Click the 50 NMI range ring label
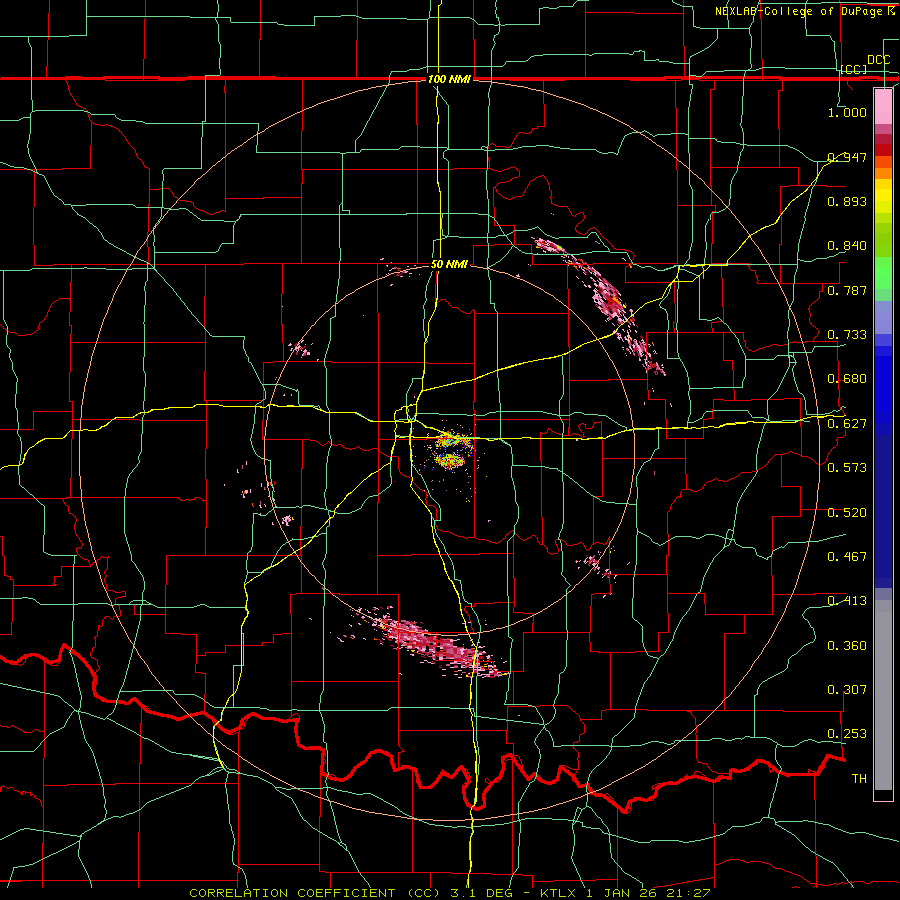 click(x=449, y=265)
